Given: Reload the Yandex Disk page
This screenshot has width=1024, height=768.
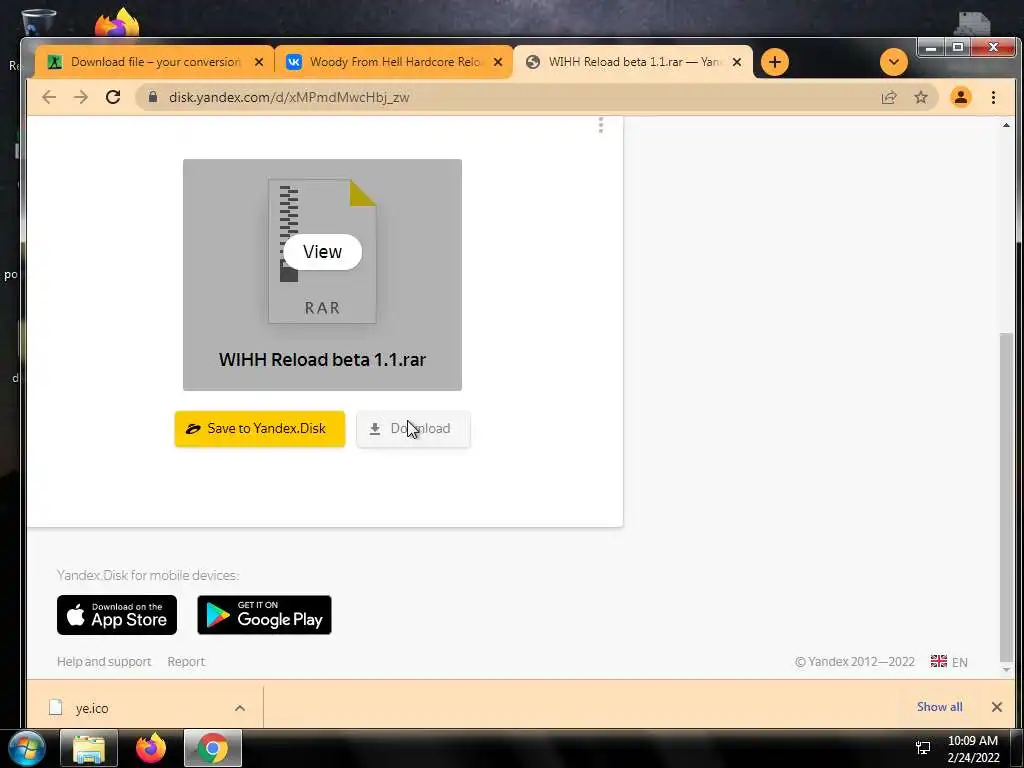Looking at the screenshot, I should 113,97.
